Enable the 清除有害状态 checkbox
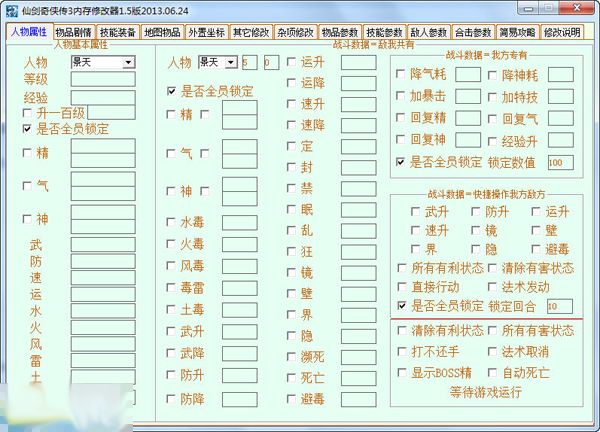 tap(492, 268)
